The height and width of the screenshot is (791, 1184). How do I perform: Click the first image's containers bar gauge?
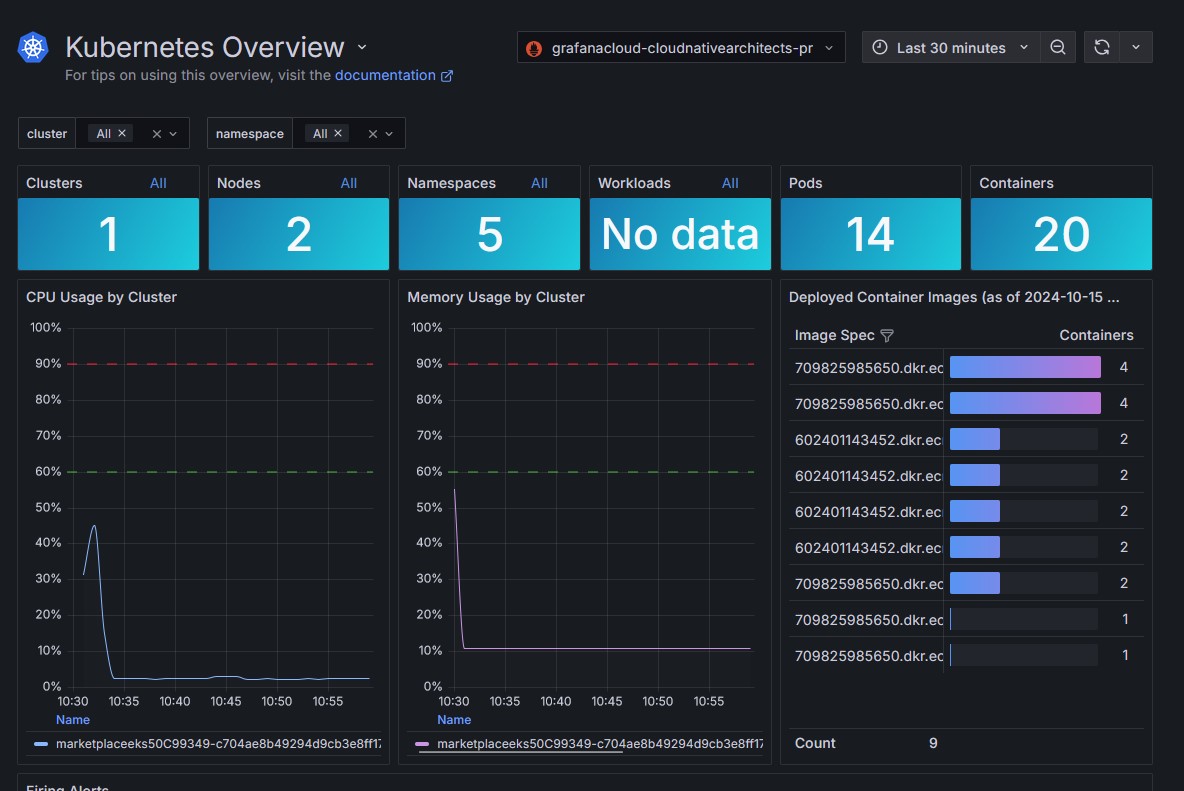pyautogui.click(x=1024, y=368)
